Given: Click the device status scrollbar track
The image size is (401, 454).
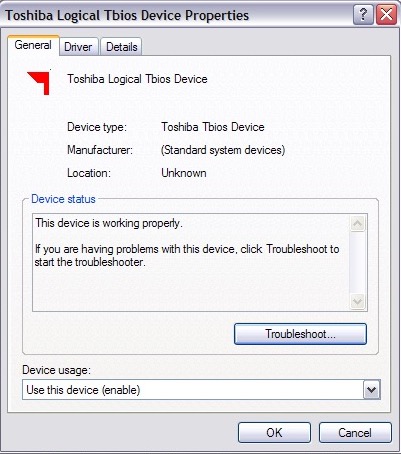Looking at the screenshot, I should click(358, 263).
